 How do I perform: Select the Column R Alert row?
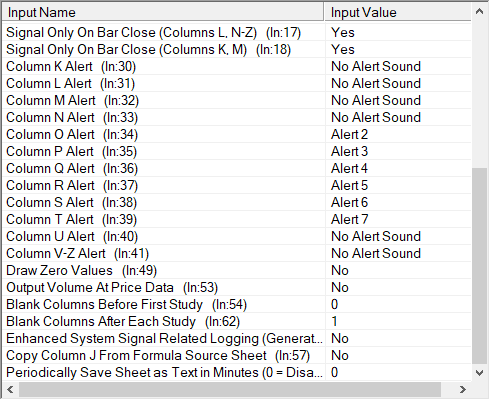click(237, 186)
